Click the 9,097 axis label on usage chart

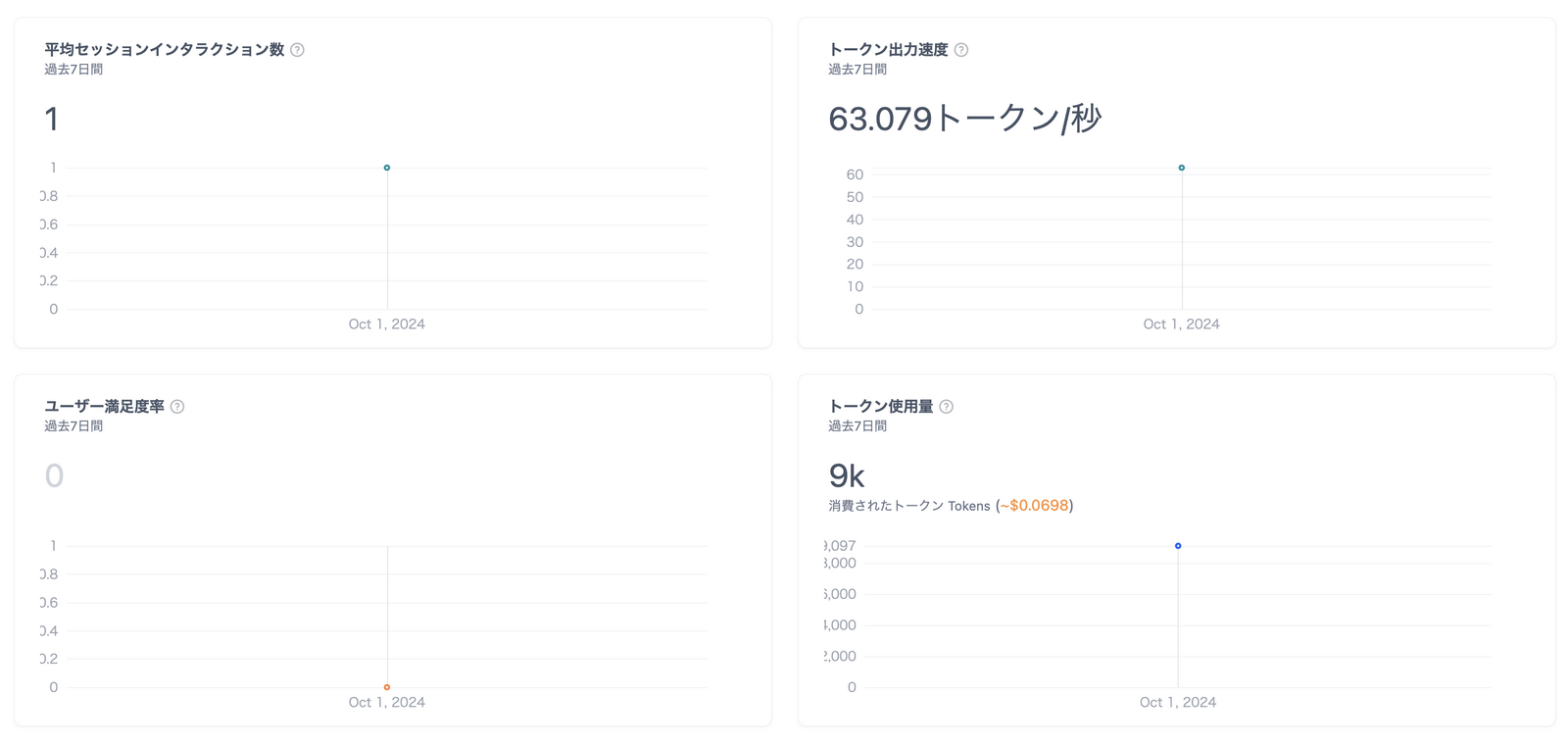tap(840, 546)
